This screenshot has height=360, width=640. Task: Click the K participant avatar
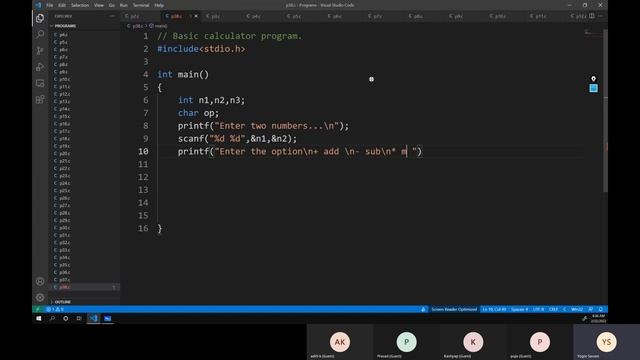click(473, 342)
